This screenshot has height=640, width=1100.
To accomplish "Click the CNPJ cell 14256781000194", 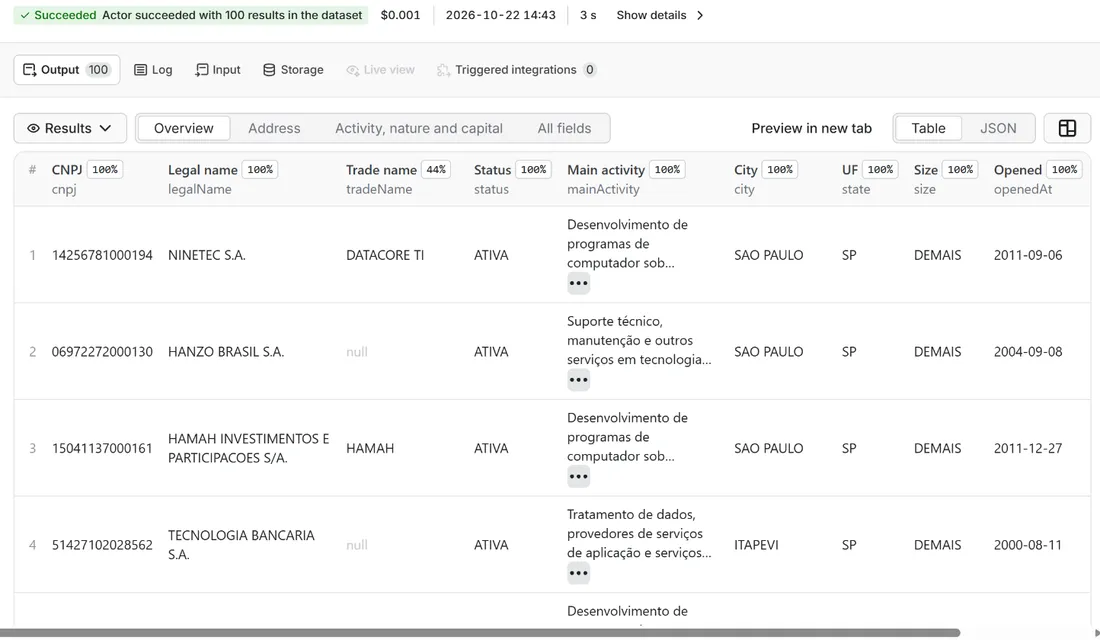I will (102, 255).
